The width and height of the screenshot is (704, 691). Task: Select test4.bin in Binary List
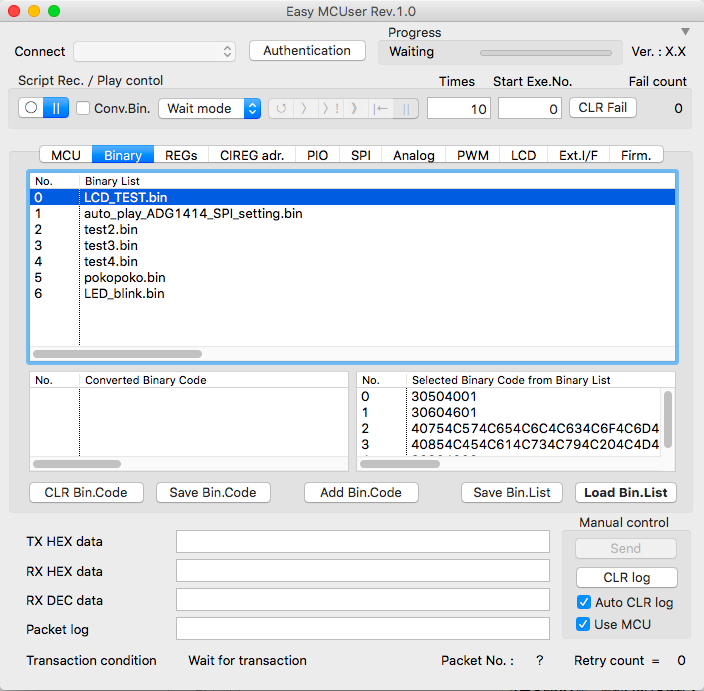[x=352, y=261]
